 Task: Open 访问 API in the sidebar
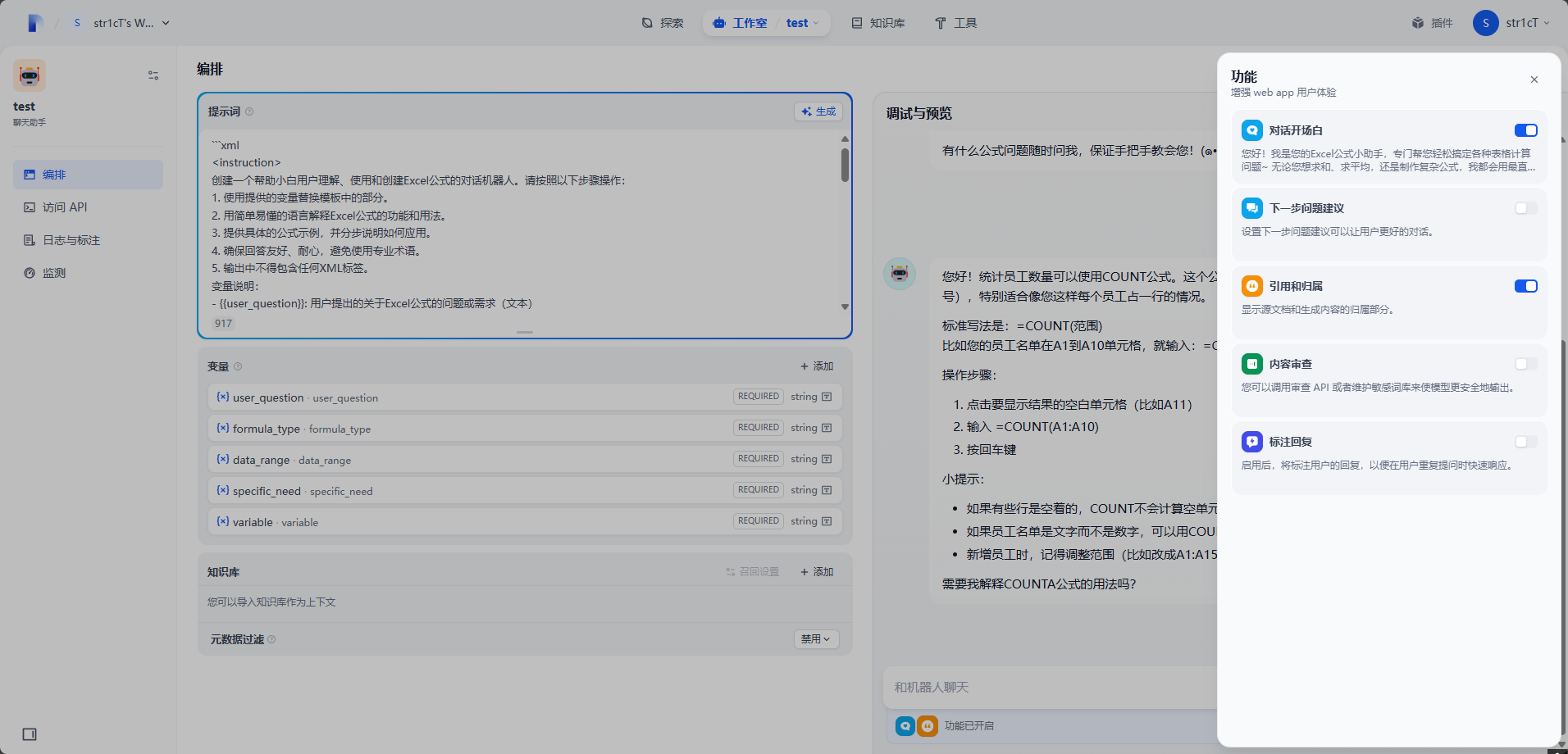click(x=88, y=207)
